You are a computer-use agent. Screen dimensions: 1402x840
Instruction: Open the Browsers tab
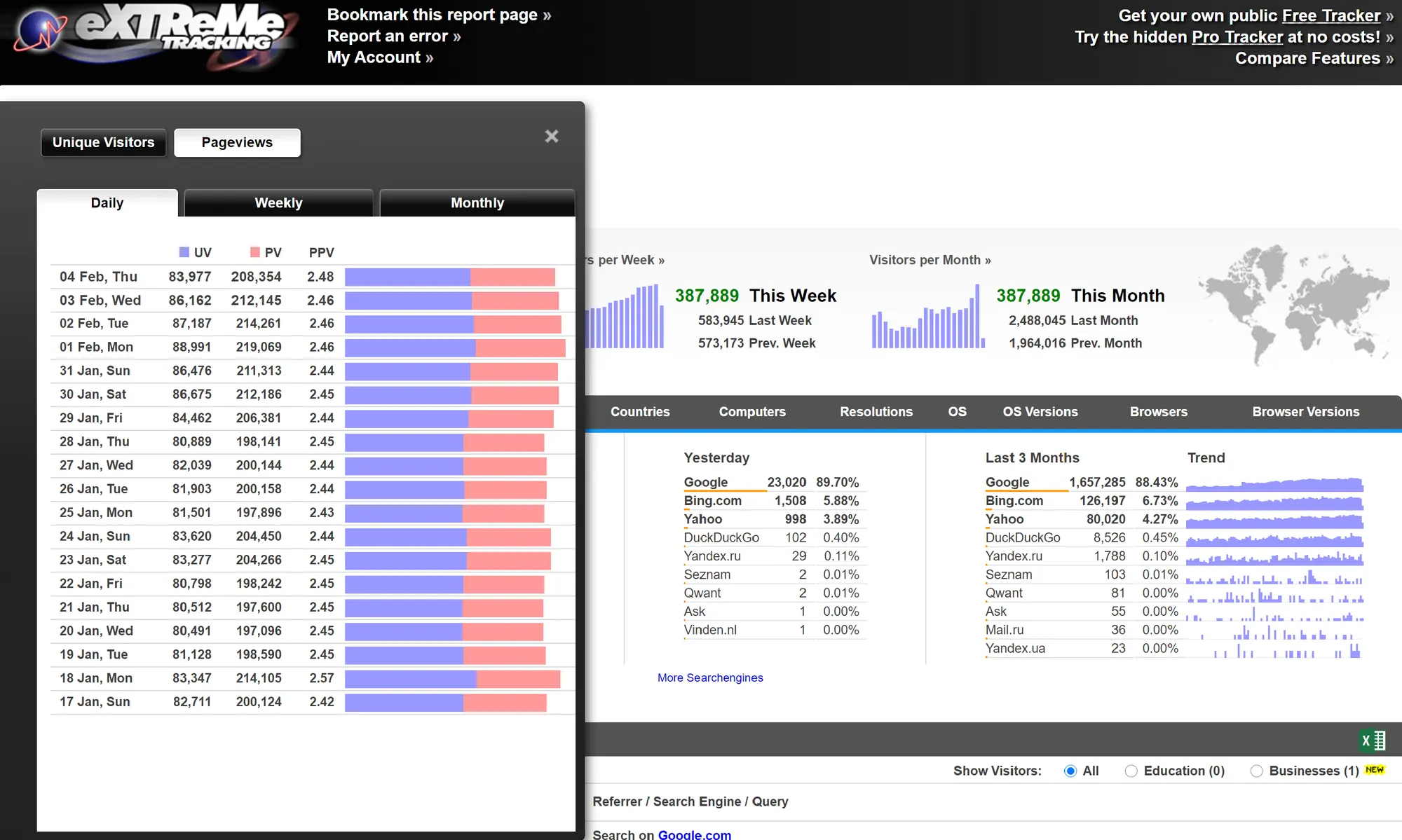1159,412
